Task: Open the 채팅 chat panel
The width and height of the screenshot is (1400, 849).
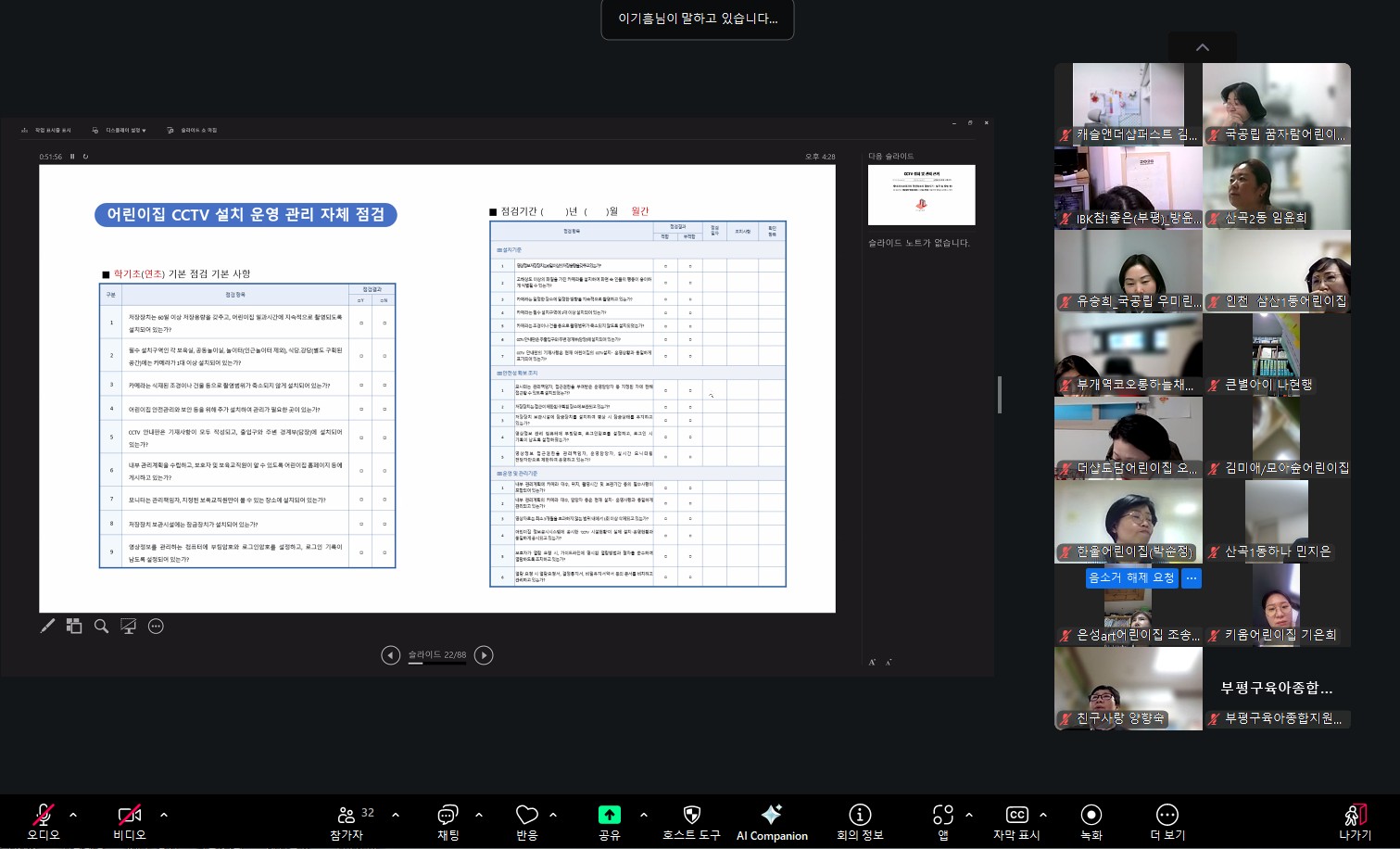Action: 448,821
